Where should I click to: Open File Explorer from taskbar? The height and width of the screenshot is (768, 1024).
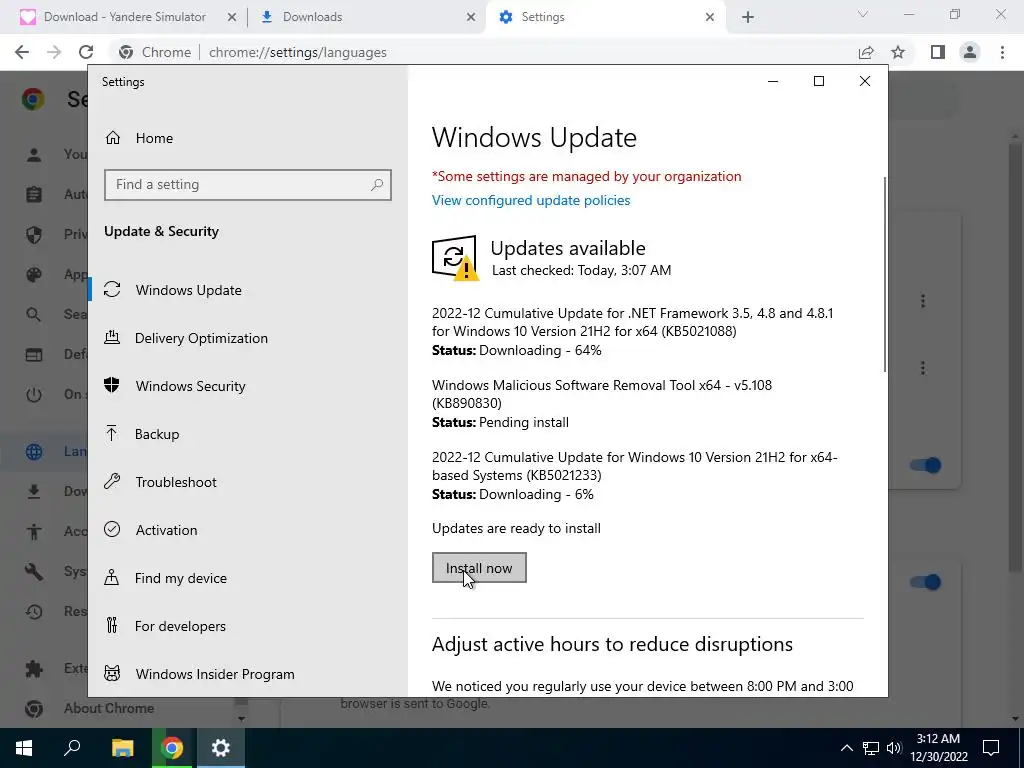click(x=122, y=748)
